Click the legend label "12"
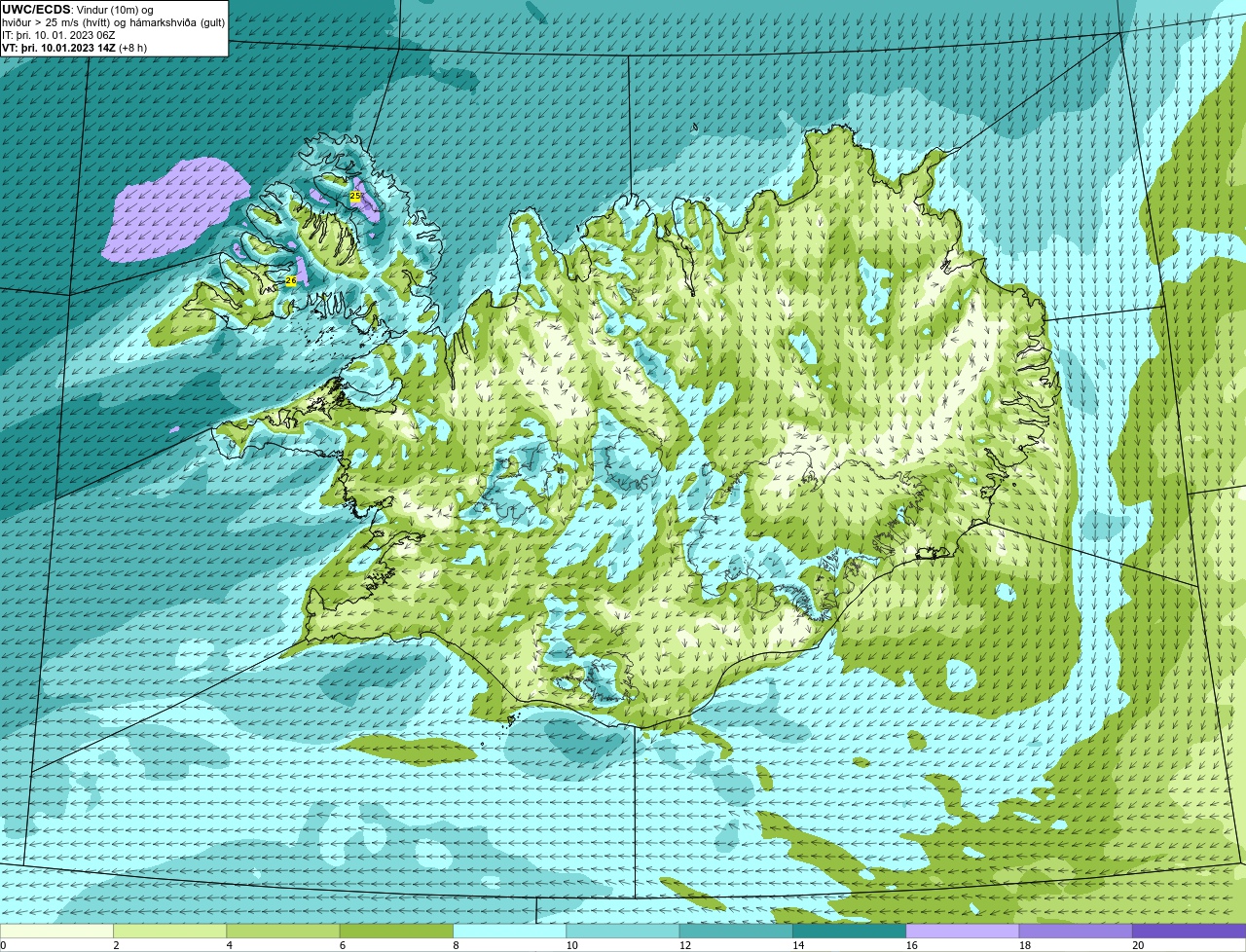This screenshot has width=1246, height=952. tap(684, 945)
